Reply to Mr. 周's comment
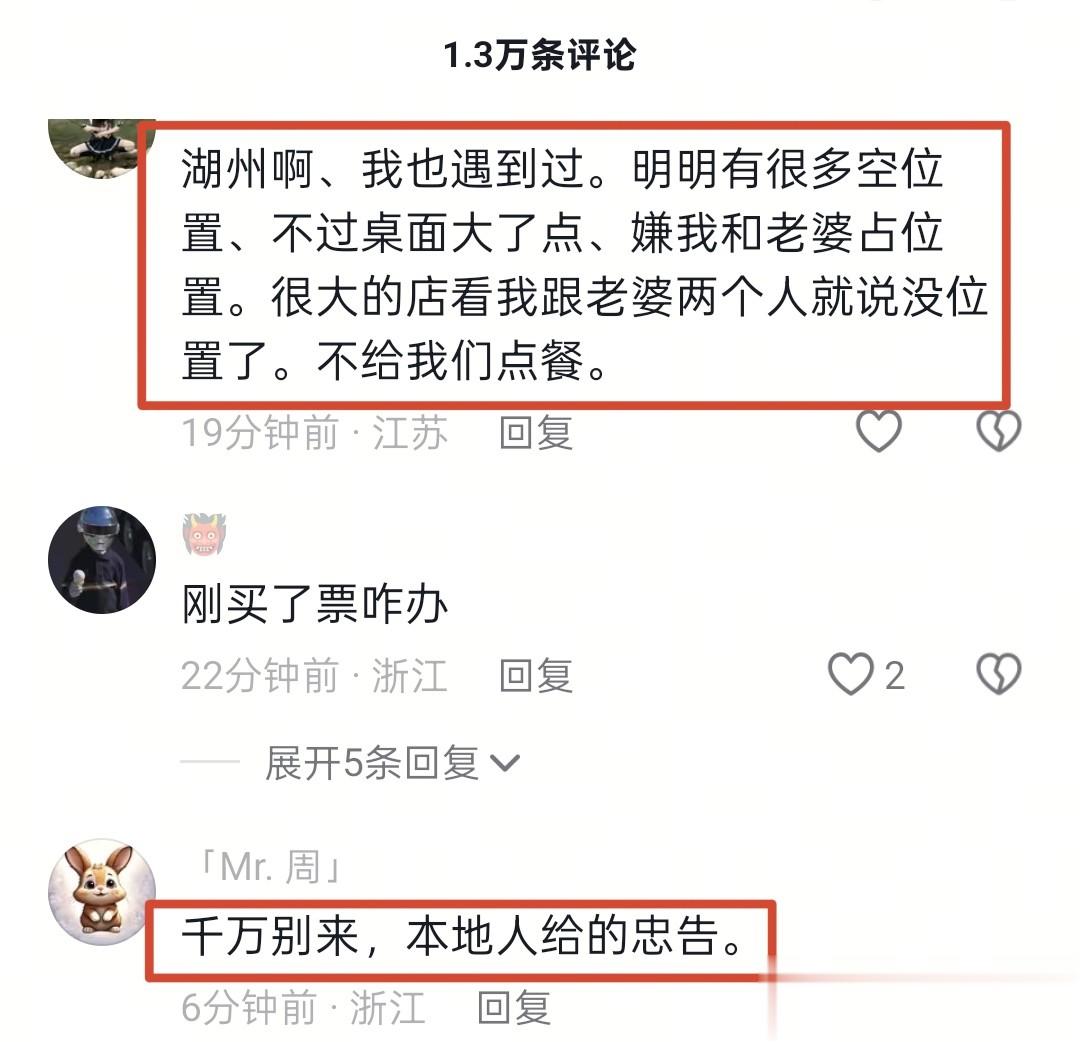Viewport: 1080px width, 1042px height. [x=514, y=1007]
